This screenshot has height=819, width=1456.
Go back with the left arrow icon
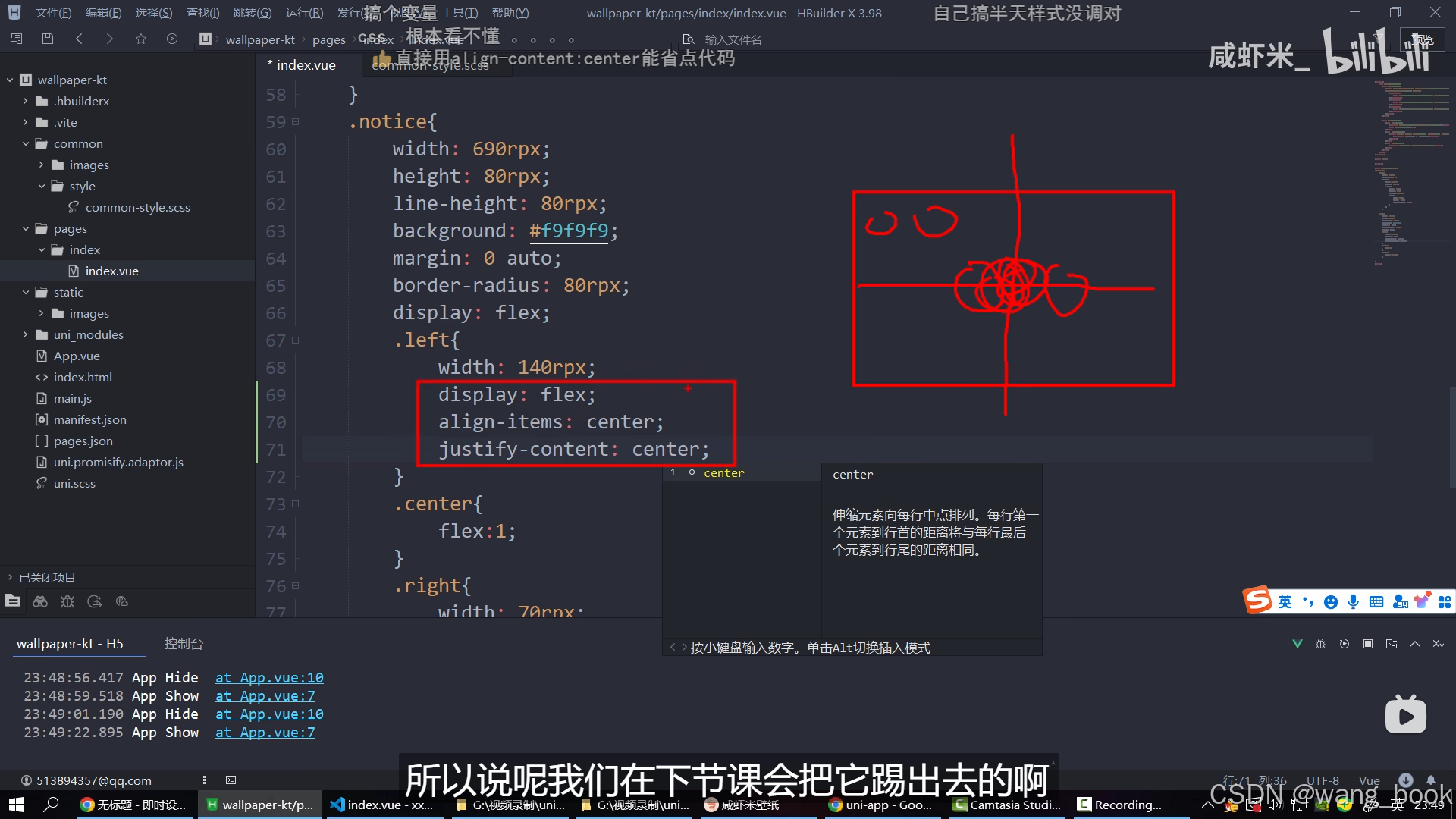79,39
